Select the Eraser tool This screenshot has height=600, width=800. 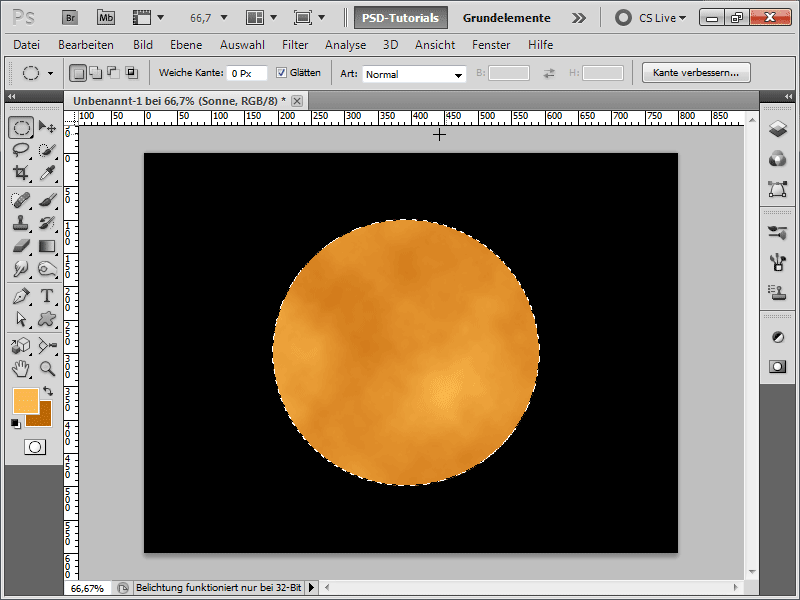pyautogui.click(x=21, y=246)
